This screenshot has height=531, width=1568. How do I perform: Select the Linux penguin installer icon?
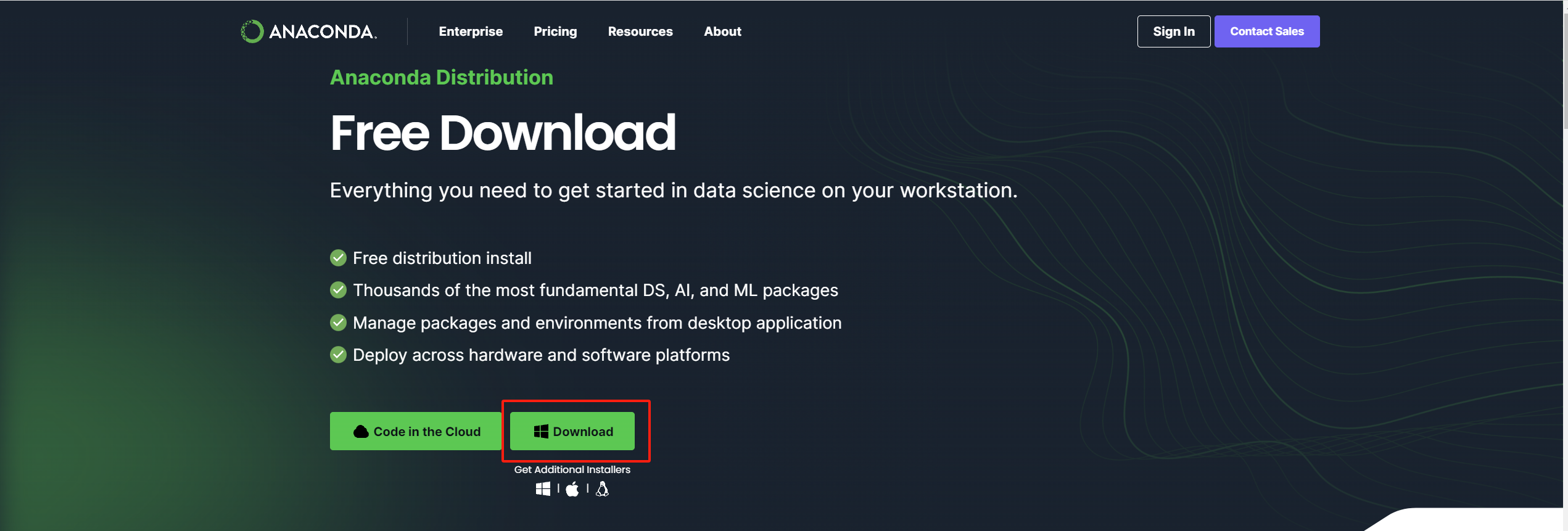pyautogui.click(x=603, y=489)
